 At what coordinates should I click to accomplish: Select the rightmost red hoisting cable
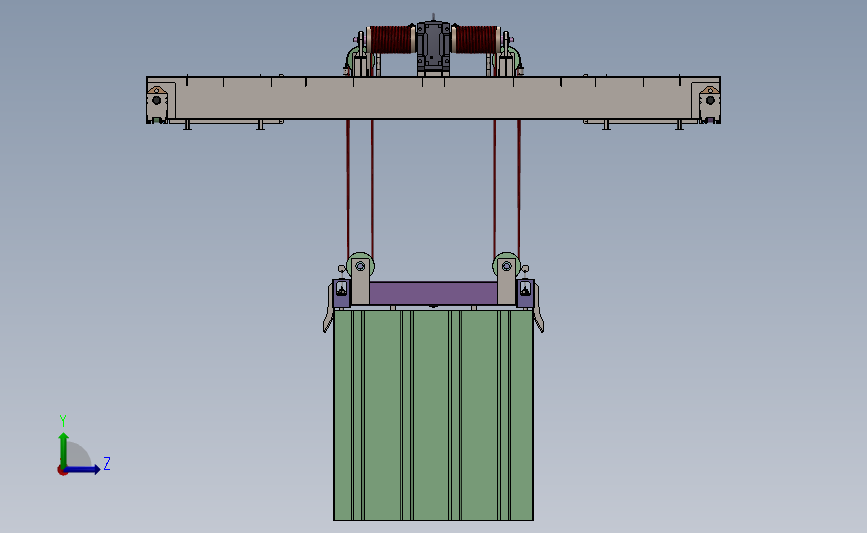(x=519, y=188)
